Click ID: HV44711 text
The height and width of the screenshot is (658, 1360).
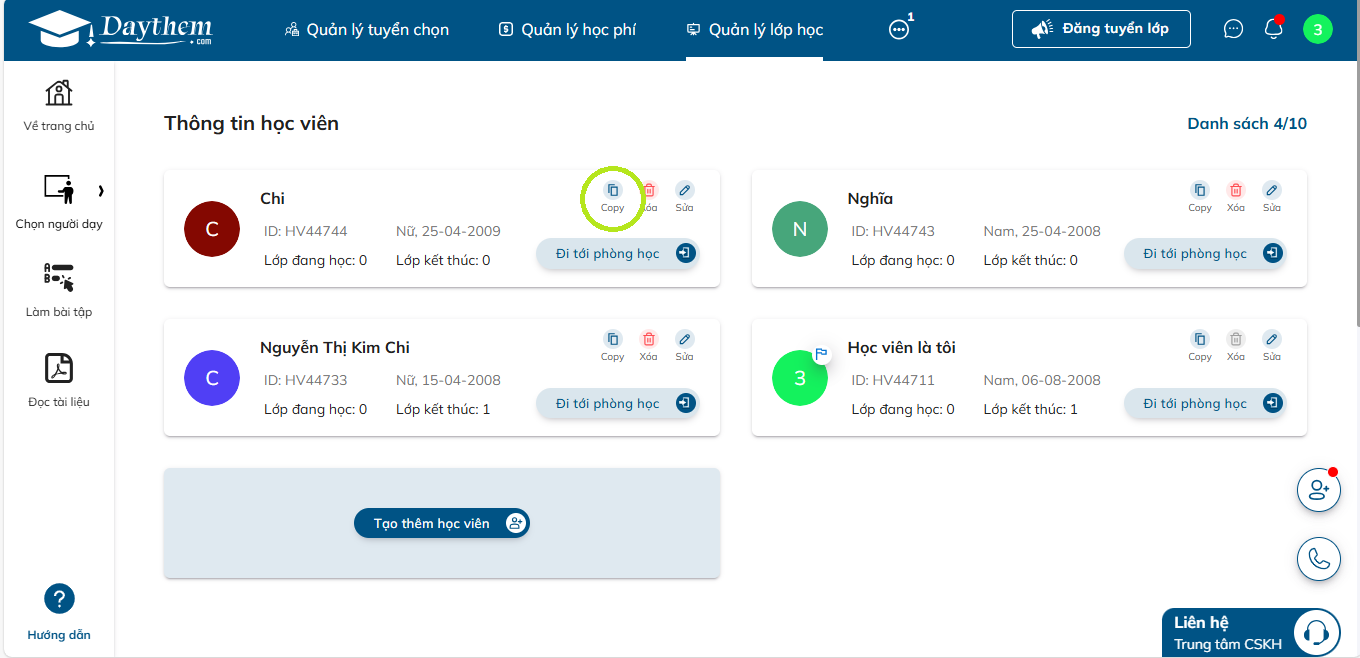click(x=893, y=380)
